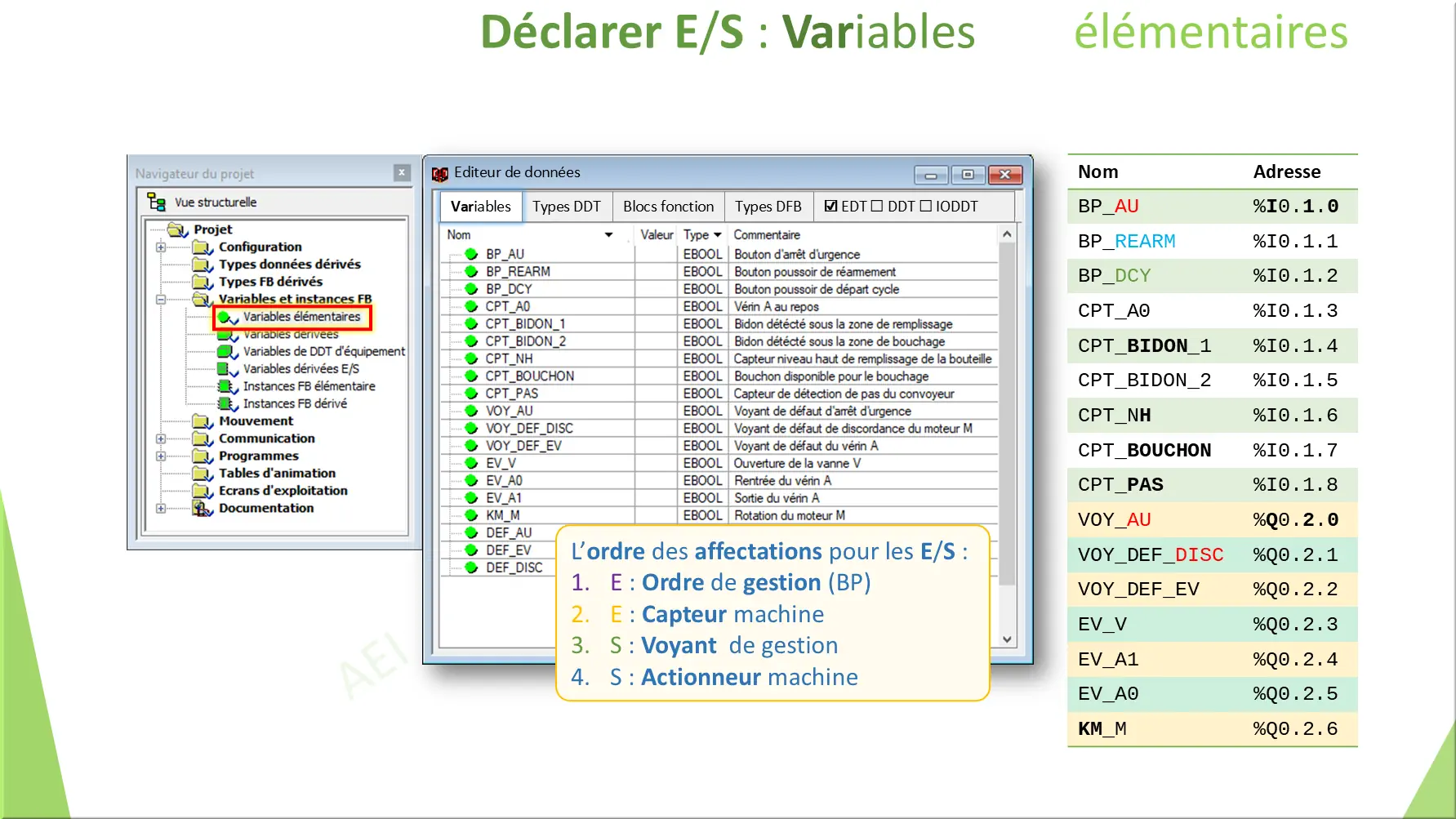Click the green icon beside BP_AU variable

[x=471, y=254]
